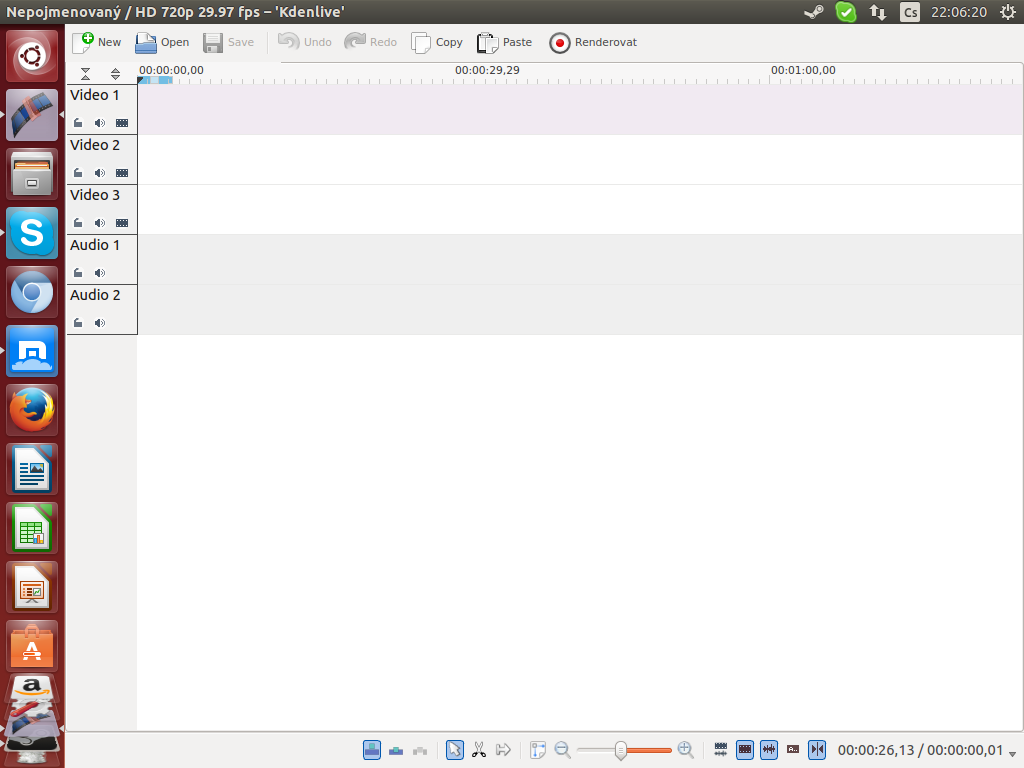Hide video of Video 2 track
Image resolution: width=1024 pixels, height=768 pixels.
point(122,173)
